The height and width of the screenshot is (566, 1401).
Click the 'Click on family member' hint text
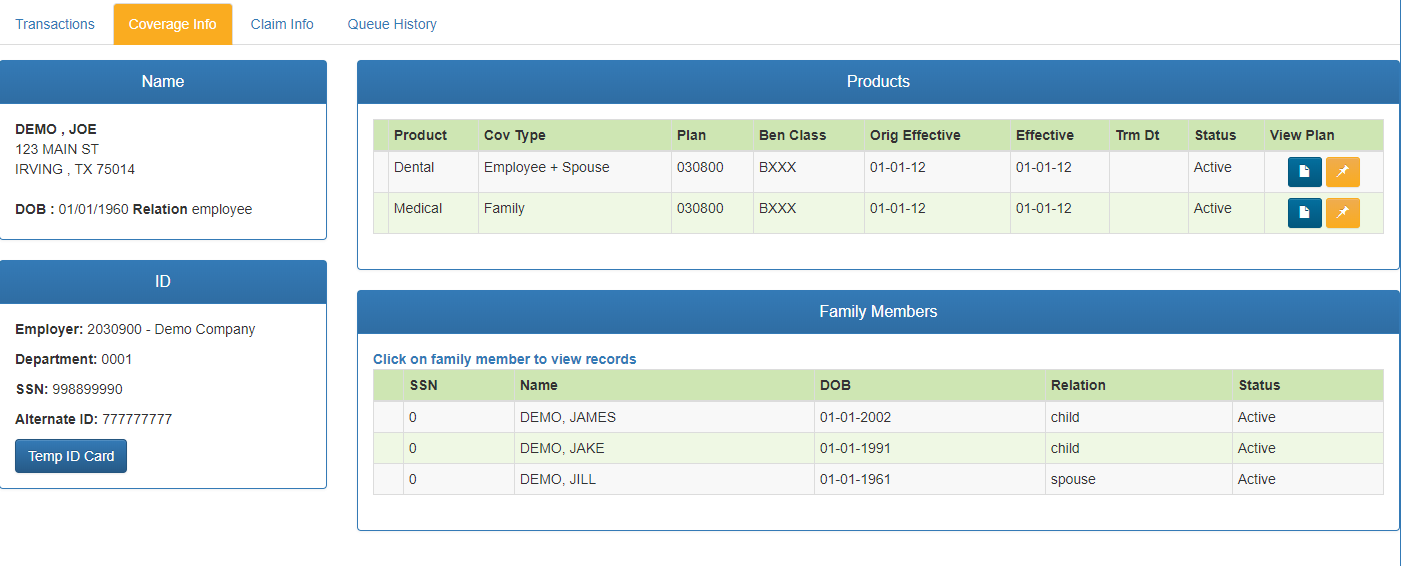click(x=504, y=359)
